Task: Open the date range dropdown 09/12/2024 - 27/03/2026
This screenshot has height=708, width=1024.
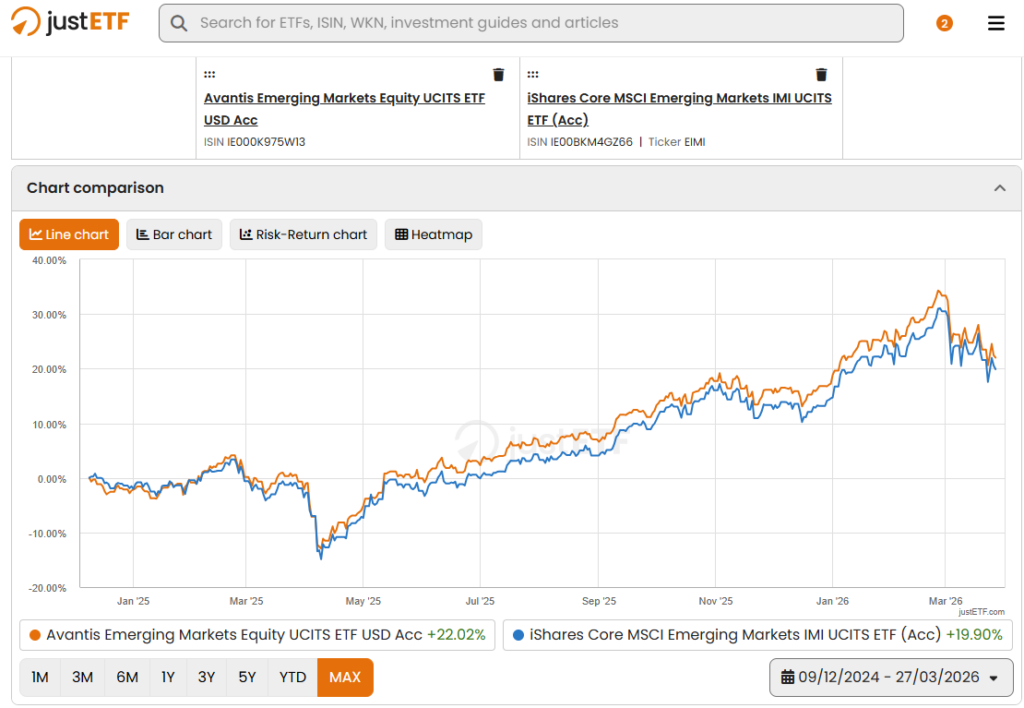Action: point(891,677)
